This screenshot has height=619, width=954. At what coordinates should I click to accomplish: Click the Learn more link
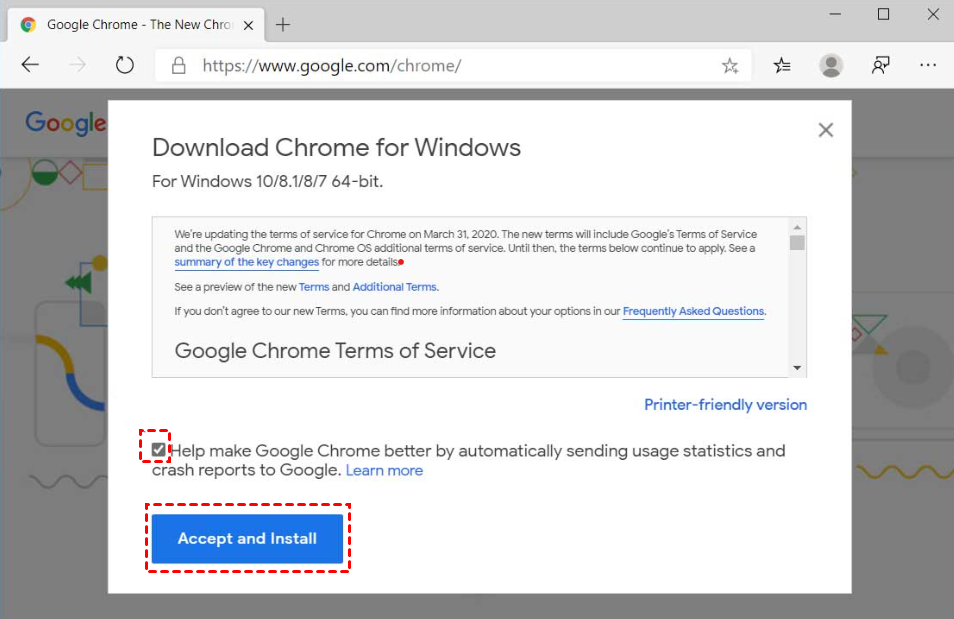click(x=384, y=470)
